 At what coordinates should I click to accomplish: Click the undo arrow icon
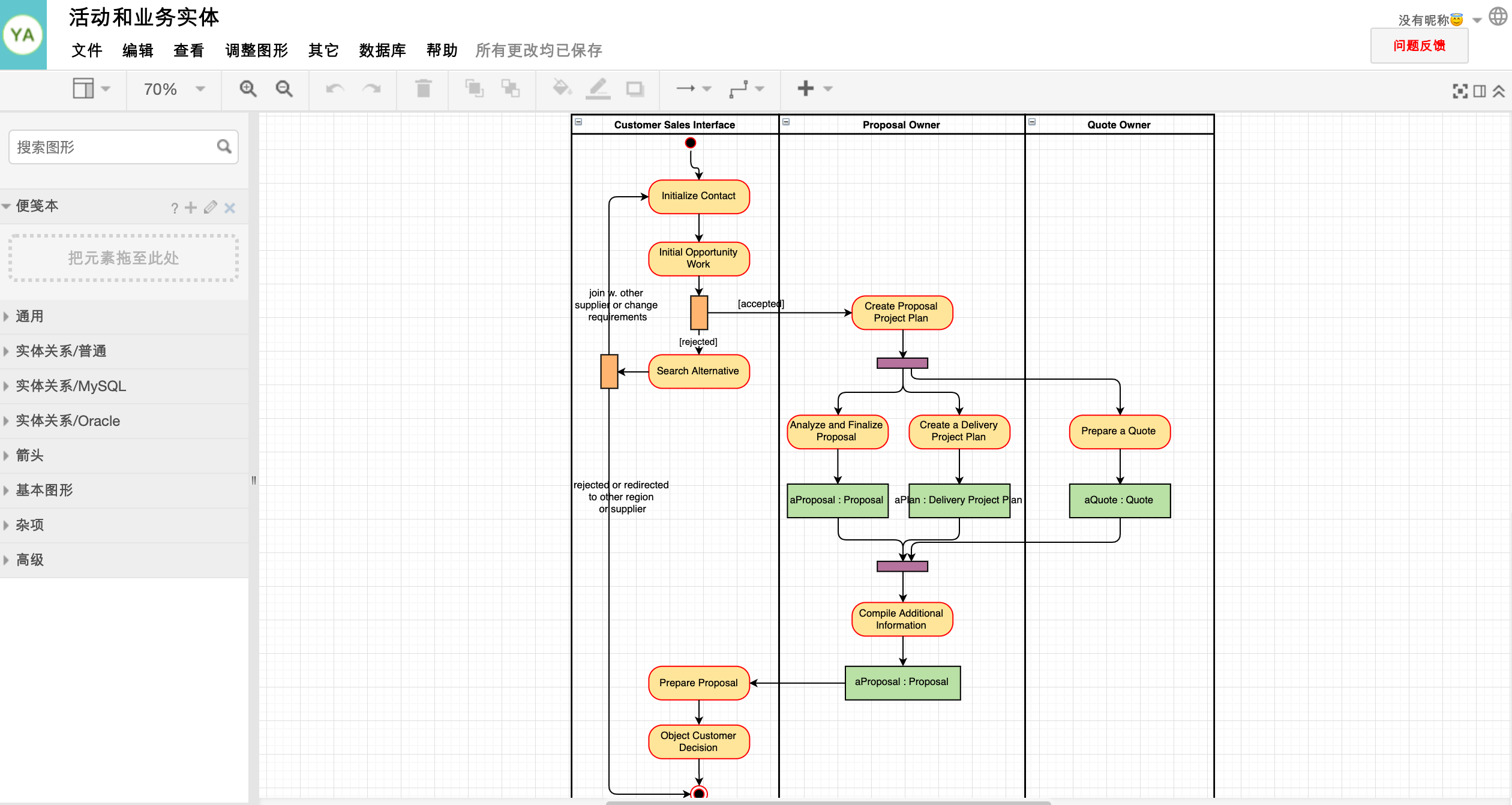pyautogui.click(x=335, y=89)
